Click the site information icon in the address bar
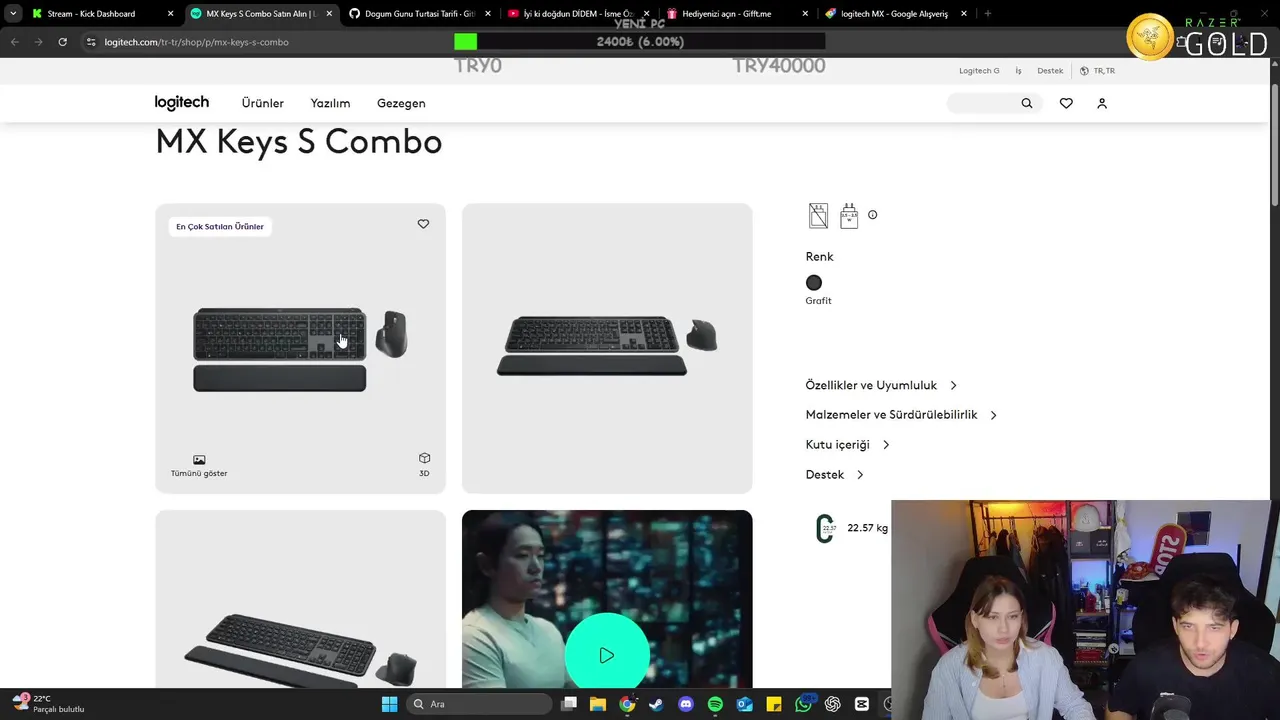The width and height of the screenshot is (1280, 720). click(x=91, y=42)
